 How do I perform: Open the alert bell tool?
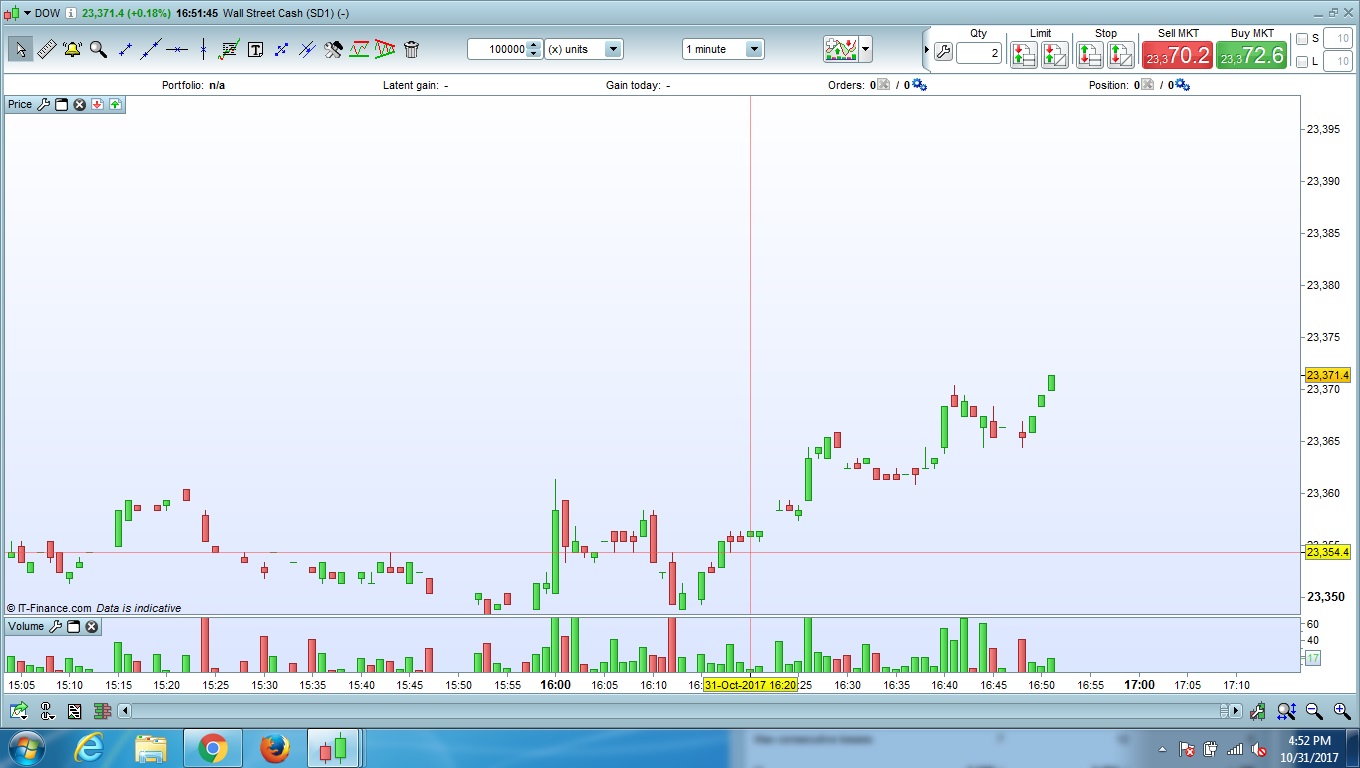tap(72, 49)
